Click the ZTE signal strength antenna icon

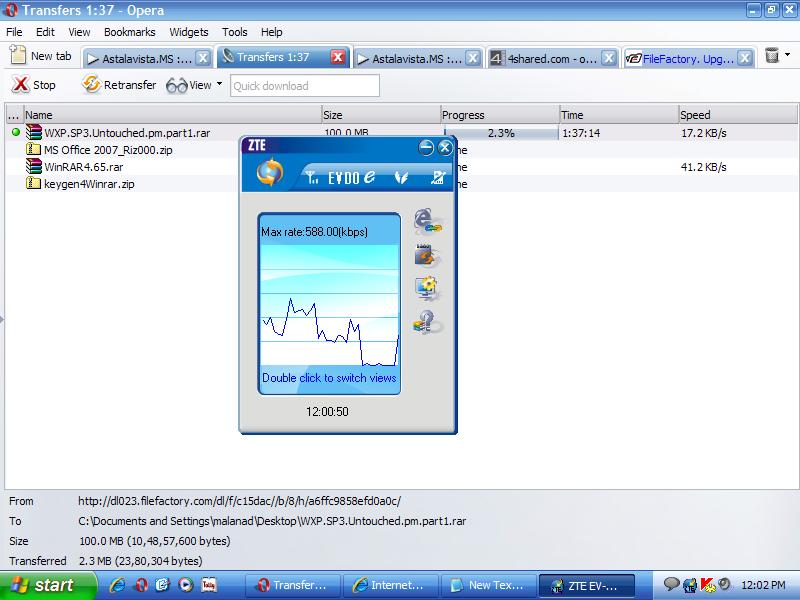pyautogui.click(x=312, y=178)
